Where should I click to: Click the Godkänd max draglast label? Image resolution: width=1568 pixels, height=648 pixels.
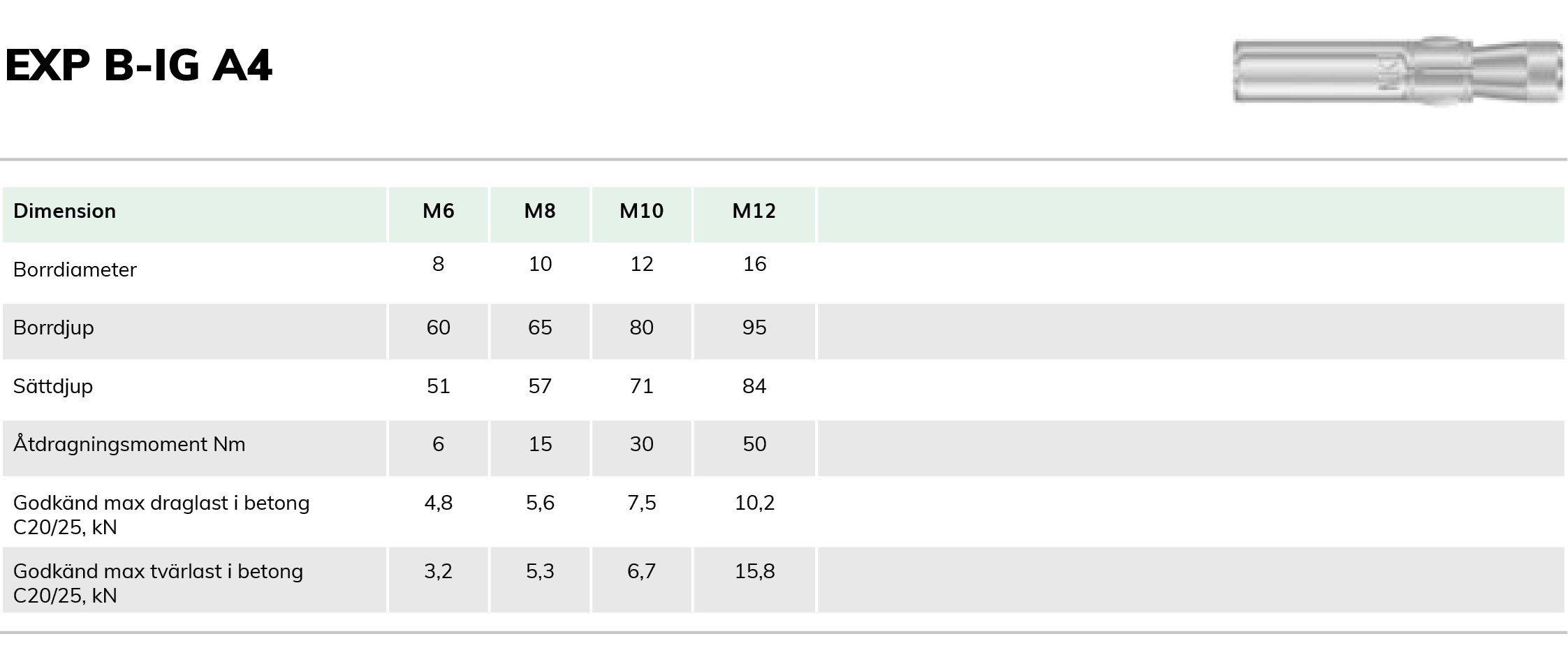click(161, 515)
